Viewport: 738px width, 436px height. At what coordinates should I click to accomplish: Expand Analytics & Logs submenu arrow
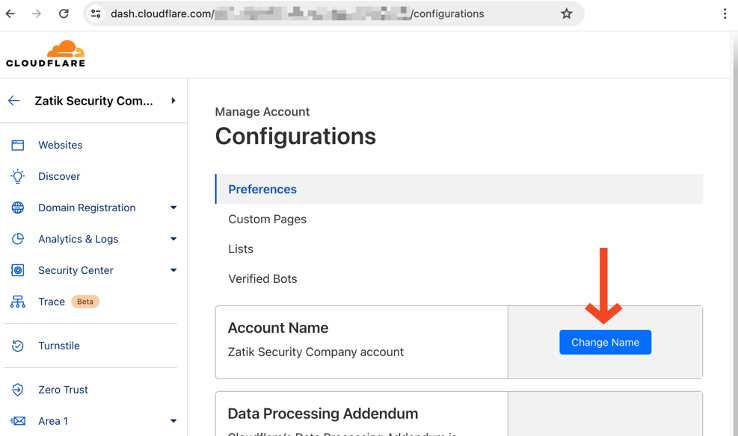pos(173,239)
